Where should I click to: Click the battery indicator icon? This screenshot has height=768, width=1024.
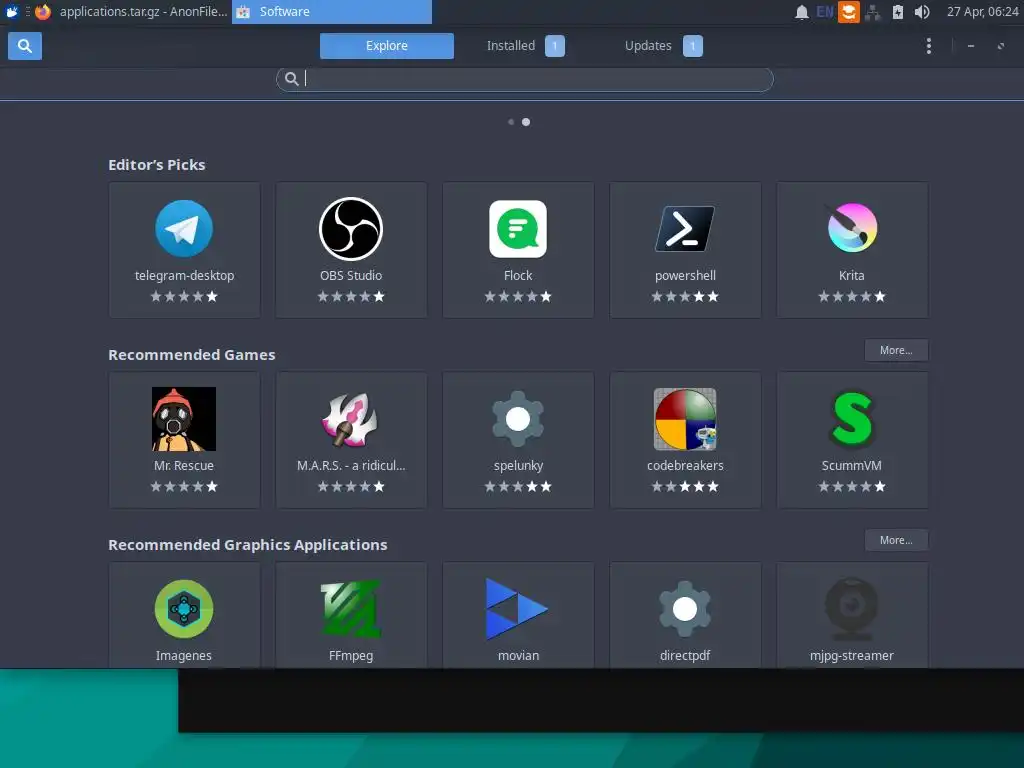(x=898, y=12)
